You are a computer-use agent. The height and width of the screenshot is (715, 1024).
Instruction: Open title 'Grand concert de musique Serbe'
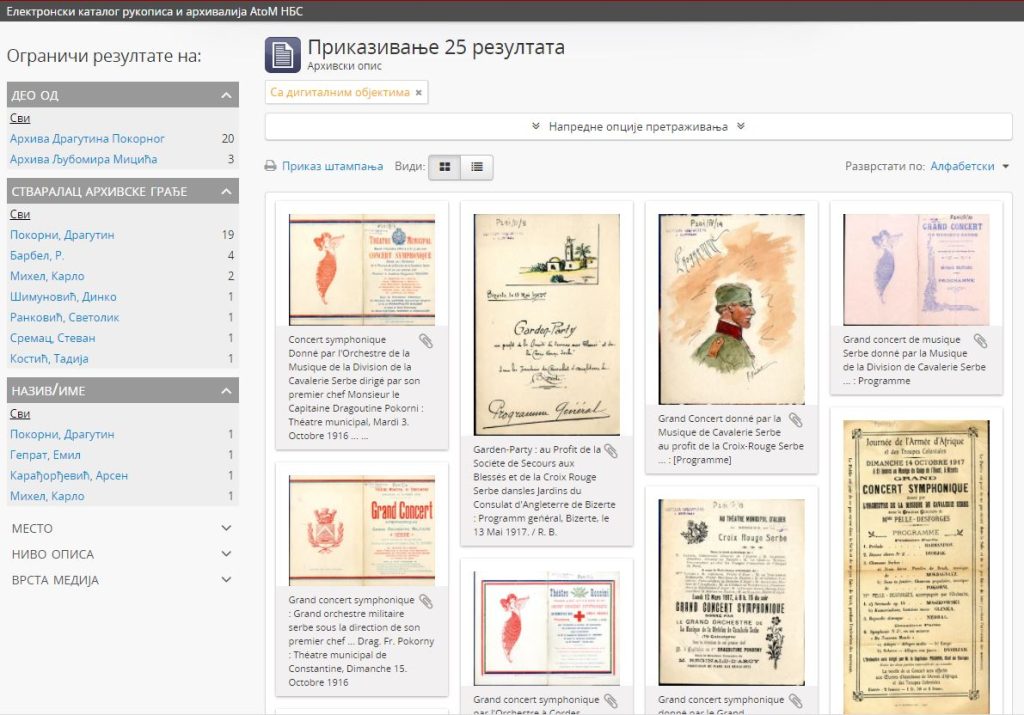tap(914, 360)
